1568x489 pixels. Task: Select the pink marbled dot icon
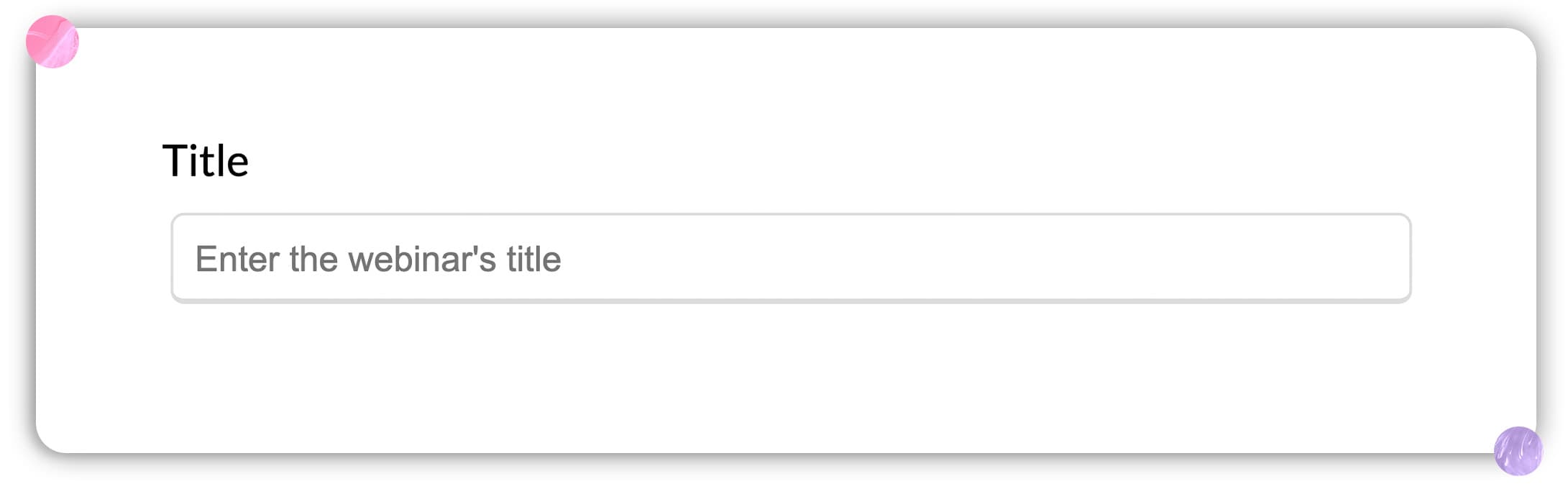pyautogui.click(x=52, y=42)
